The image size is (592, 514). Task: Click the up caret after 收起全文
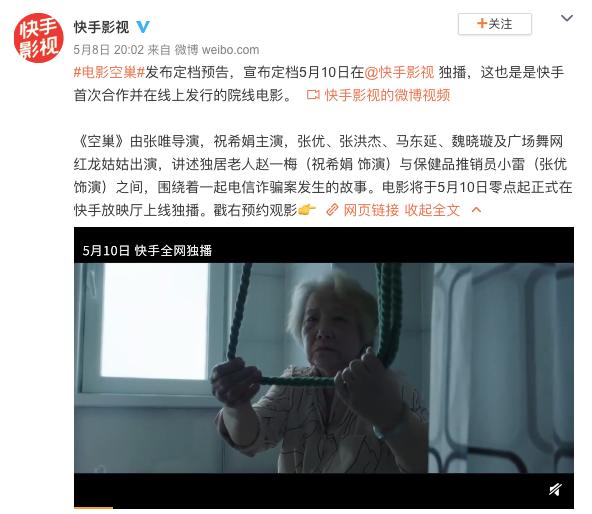coord(476,210)
